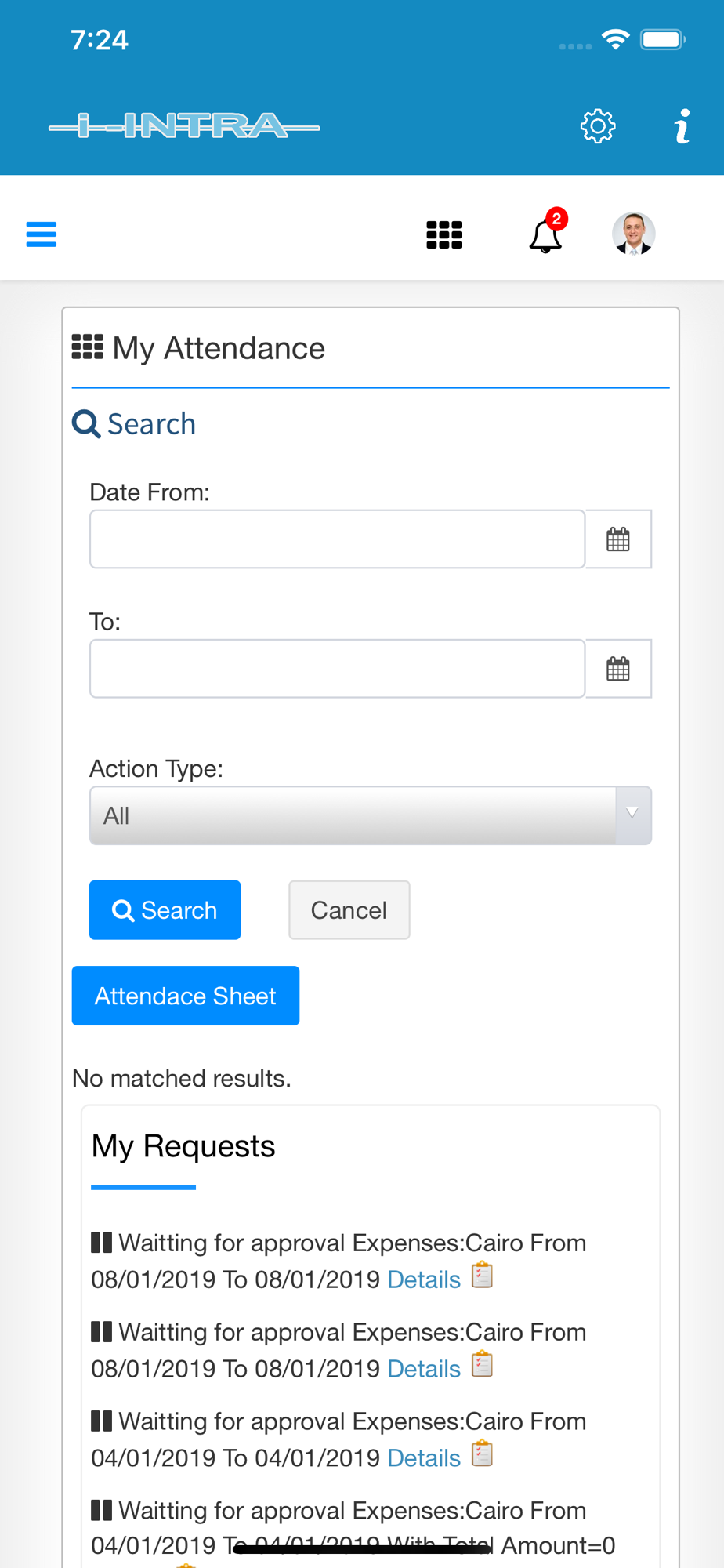
Task: Focus the Date From input field
Action: (337, 539)
